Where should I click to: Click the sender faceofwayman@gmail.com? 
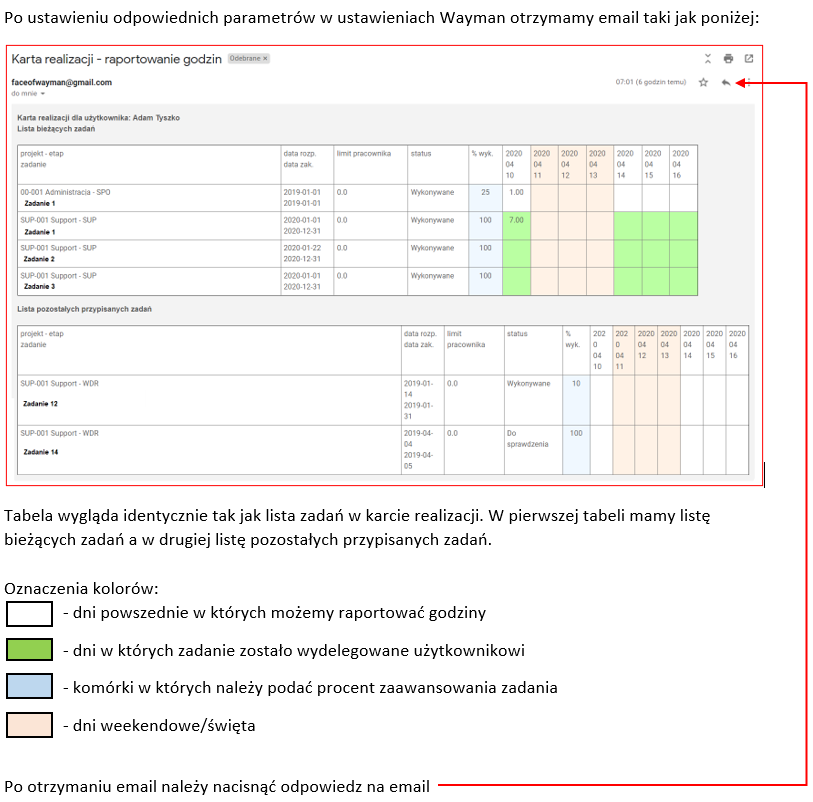[x=62, y=82]
